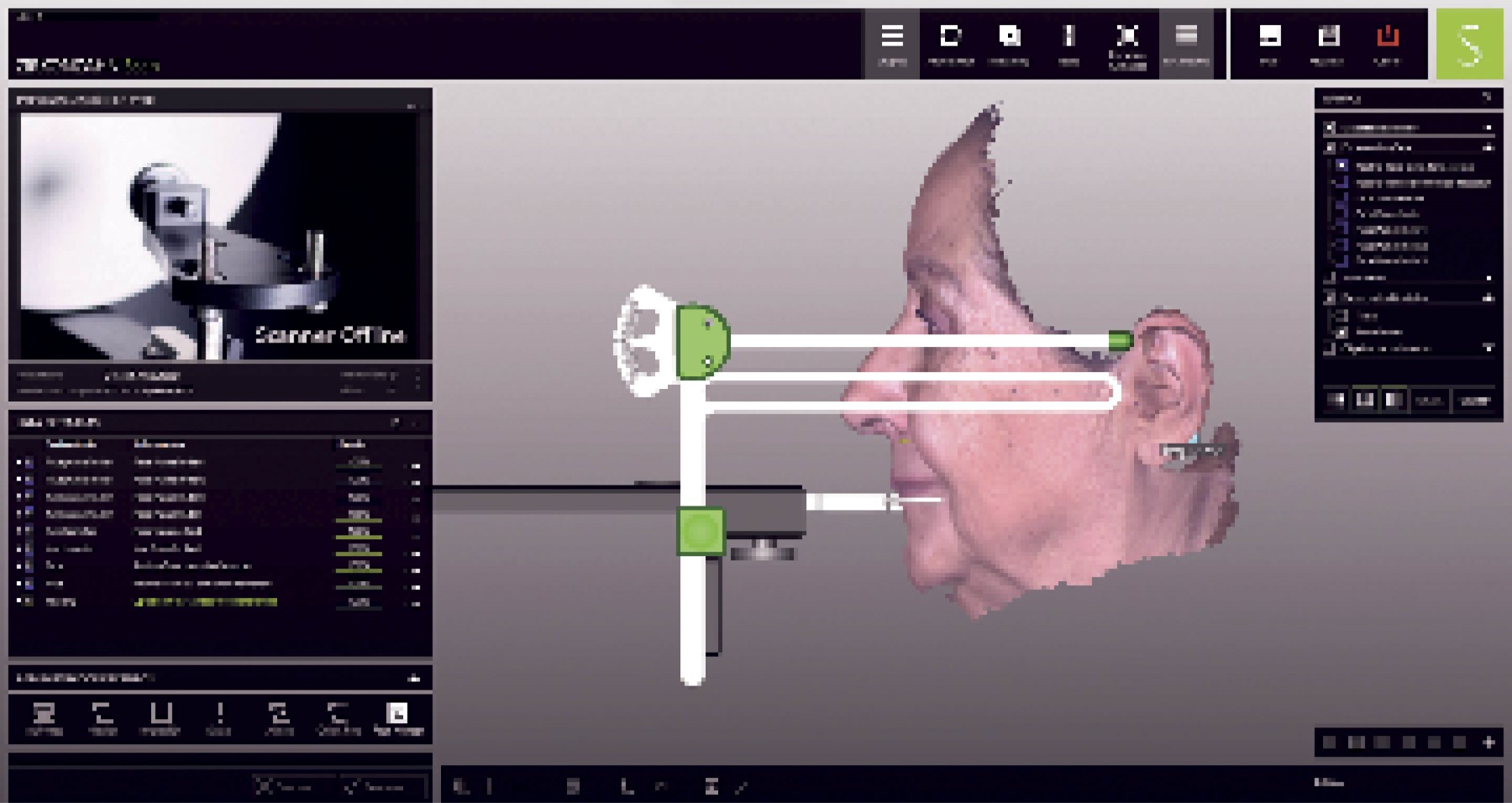The width and height of the screenshot is (1512, 803).
Task: Click the plus icon at the viewport's bottom right
Action: click(1488, 743)
